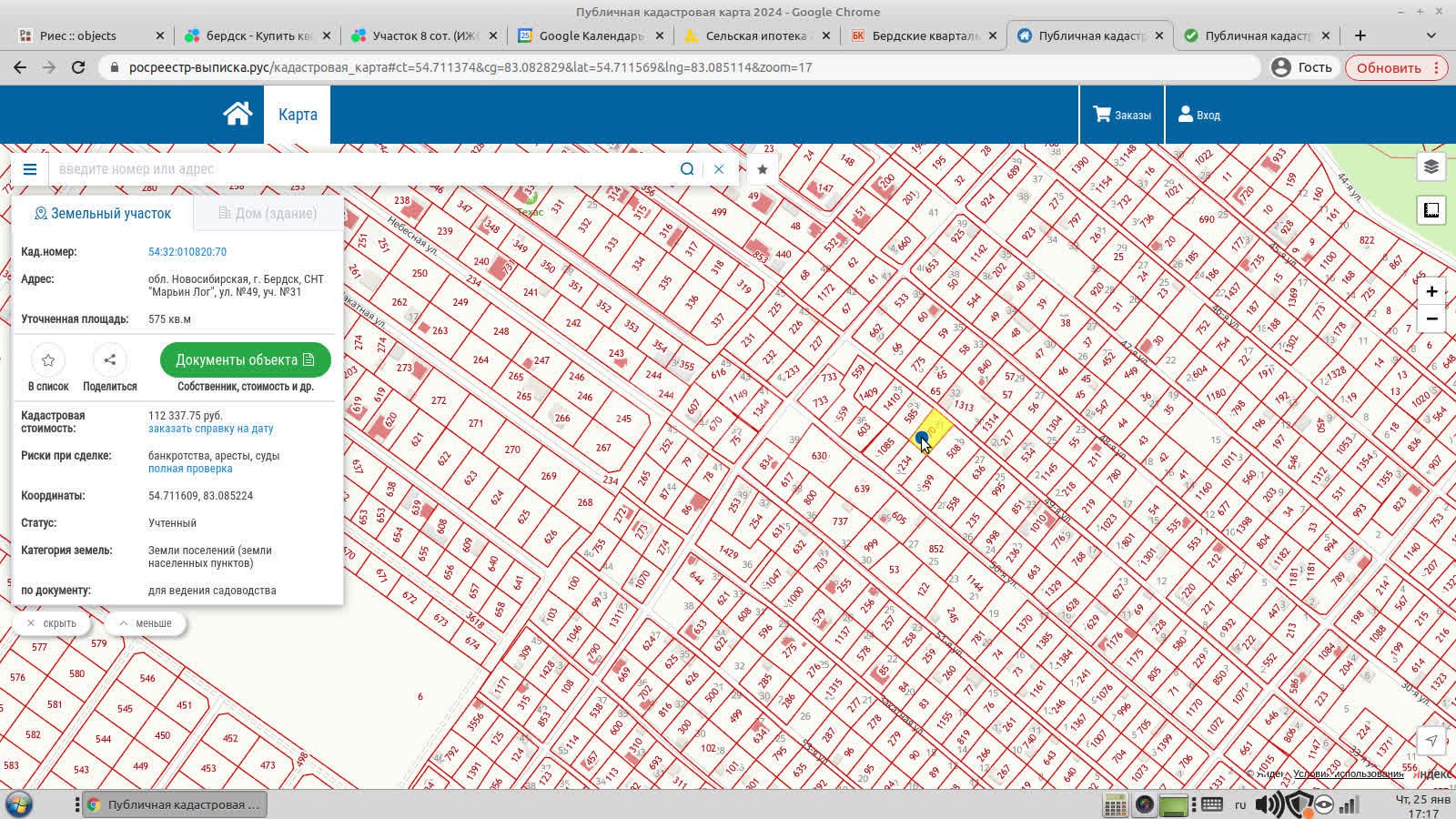Reload the current page
This screenshot has width=1456, height=819.
tap(78, 67)
